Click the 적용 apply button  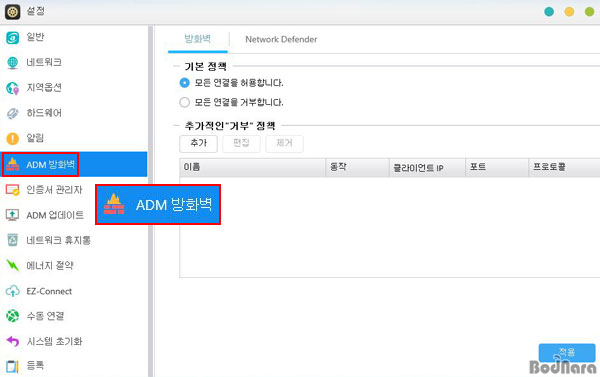[x=567, y=353]
